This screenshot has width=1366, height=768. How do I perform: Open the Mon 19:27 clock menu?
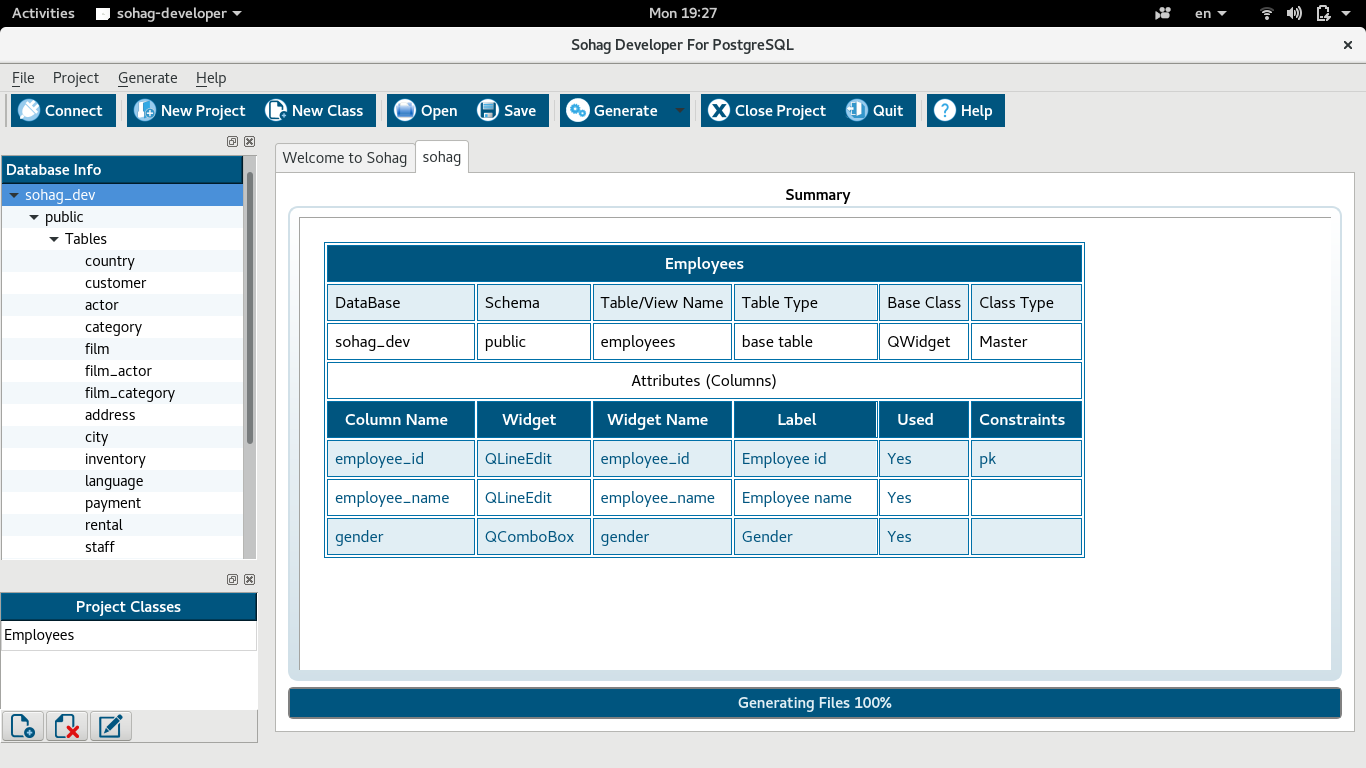coord(683,13)
